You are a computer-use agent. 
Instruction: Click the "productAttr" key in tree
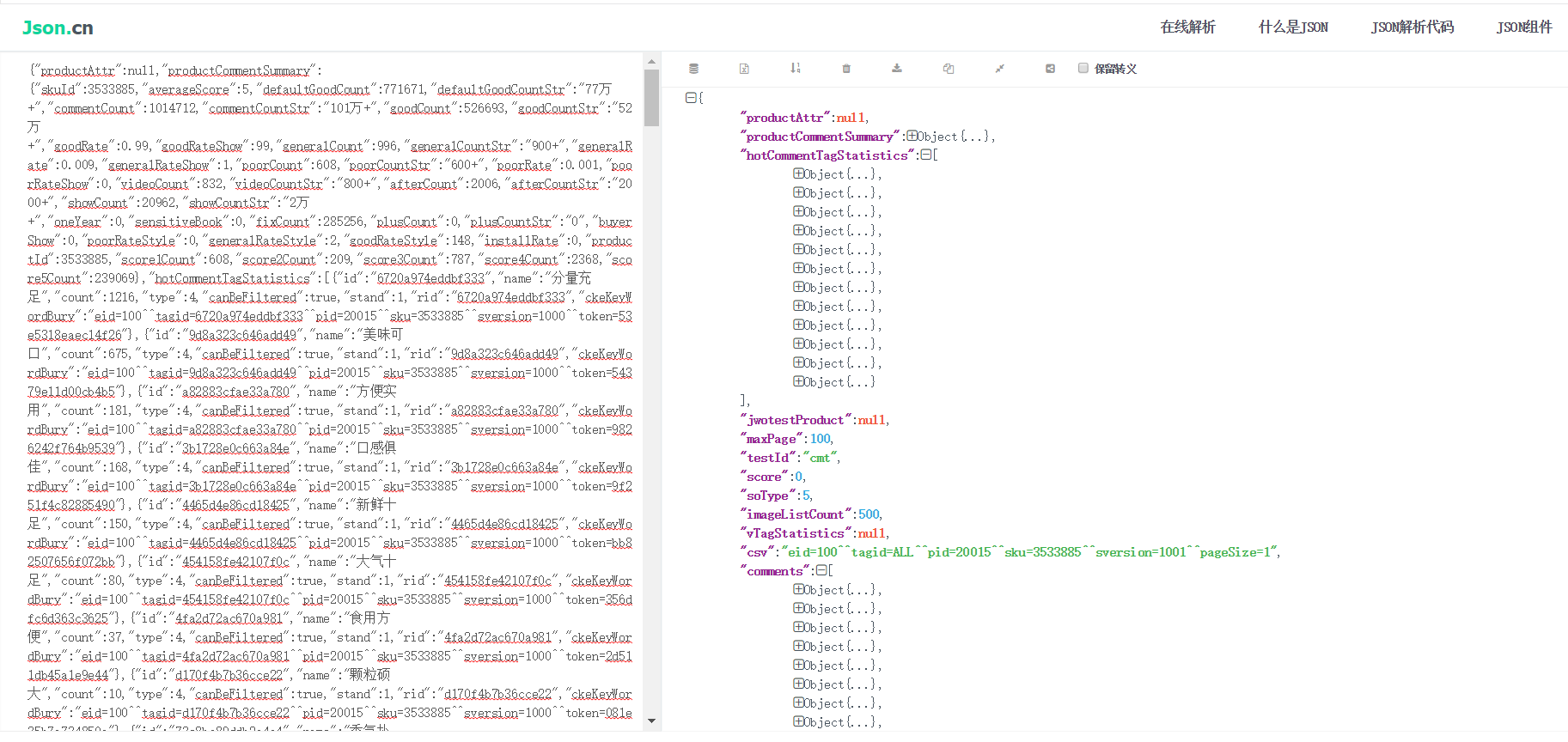785,118
